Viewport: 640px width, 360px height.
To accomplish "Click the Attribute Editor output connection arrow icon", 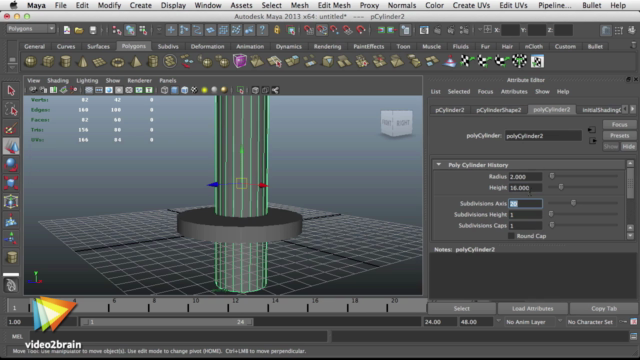I will [593, 141].
